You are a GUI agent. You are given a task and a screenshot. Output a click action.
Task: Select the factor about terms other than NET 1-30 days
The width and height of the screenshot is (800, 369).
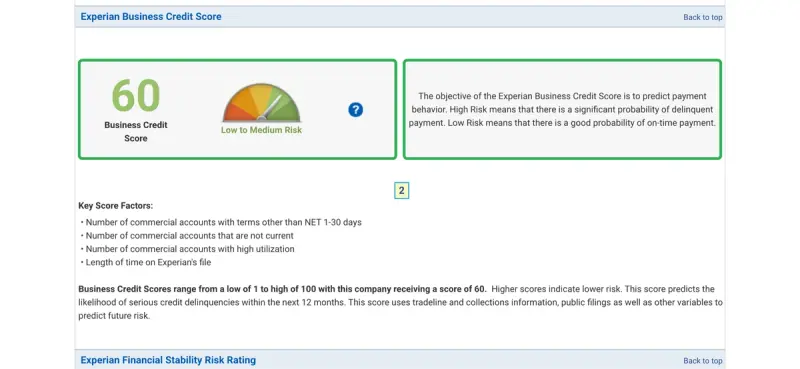[x=223, y=223]
